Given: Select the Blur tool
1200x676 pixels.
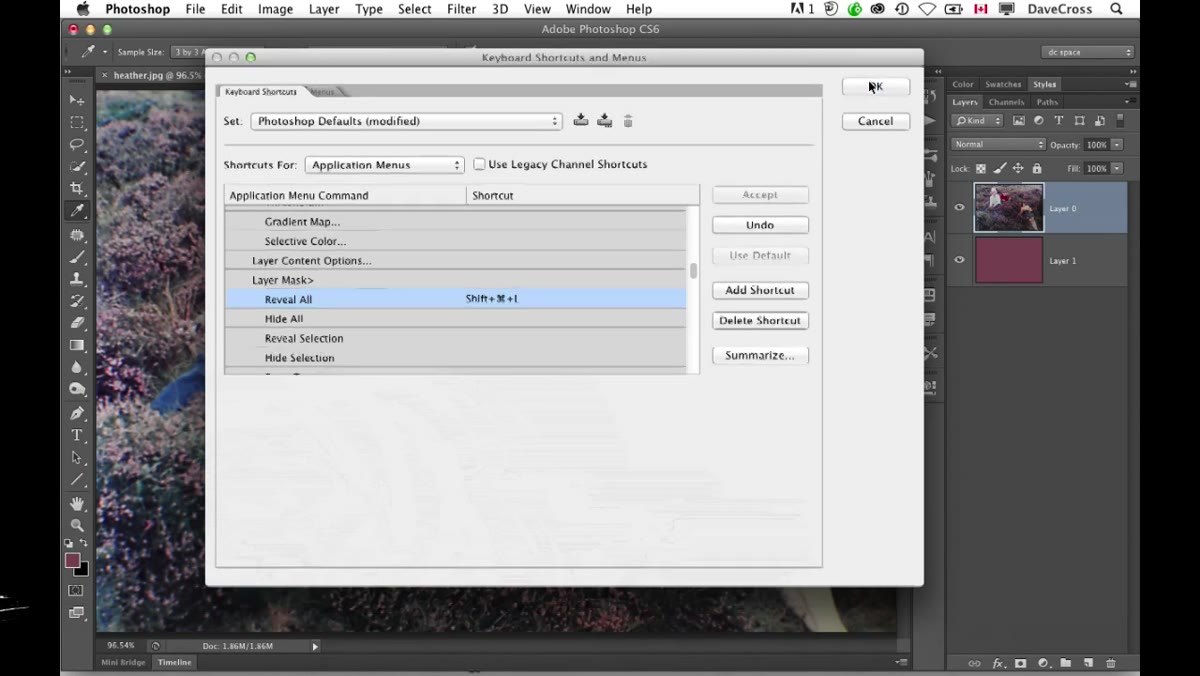Looking at the screenshot, I should [x=77, y=367].
